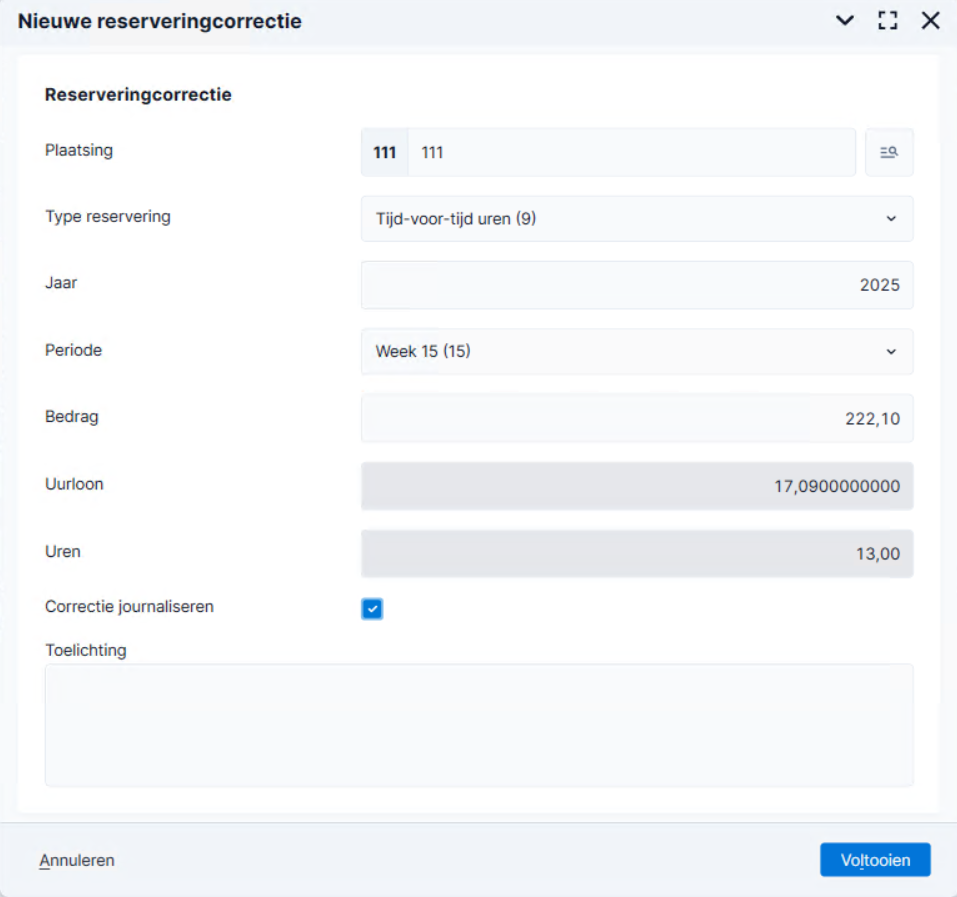Click the greyed Uren field showing 13,00
957x897 pixels.
[x=637, y=553]
